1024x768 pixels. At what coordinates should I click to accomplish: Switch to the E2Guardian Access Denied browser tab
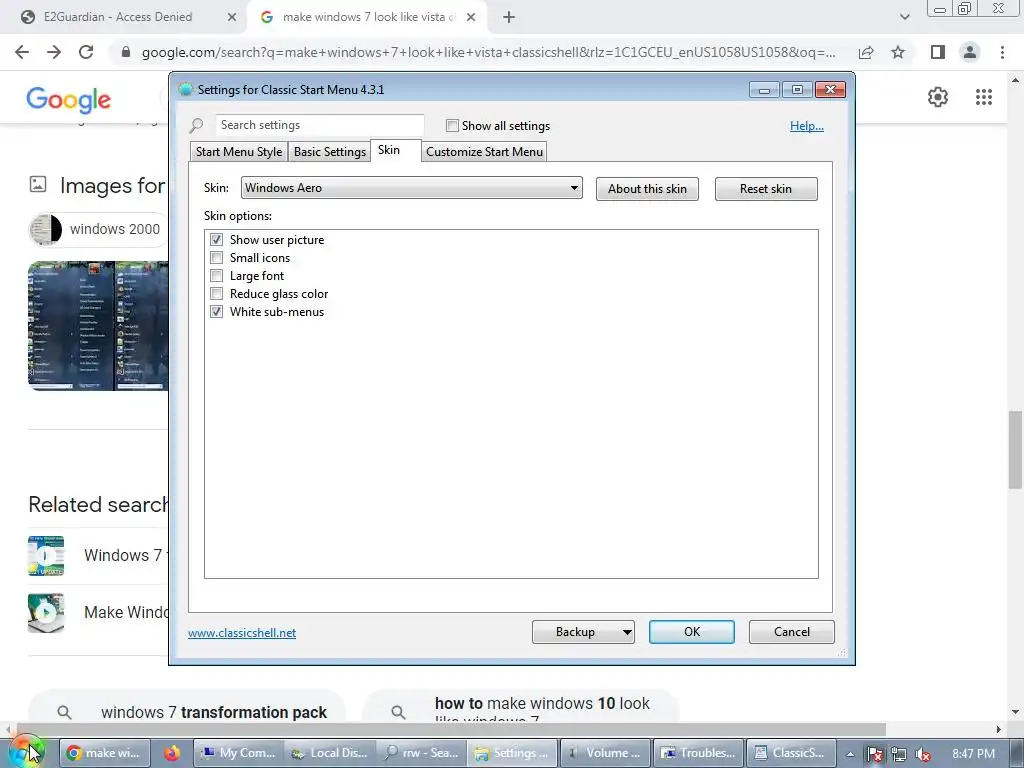coord(118,17)
